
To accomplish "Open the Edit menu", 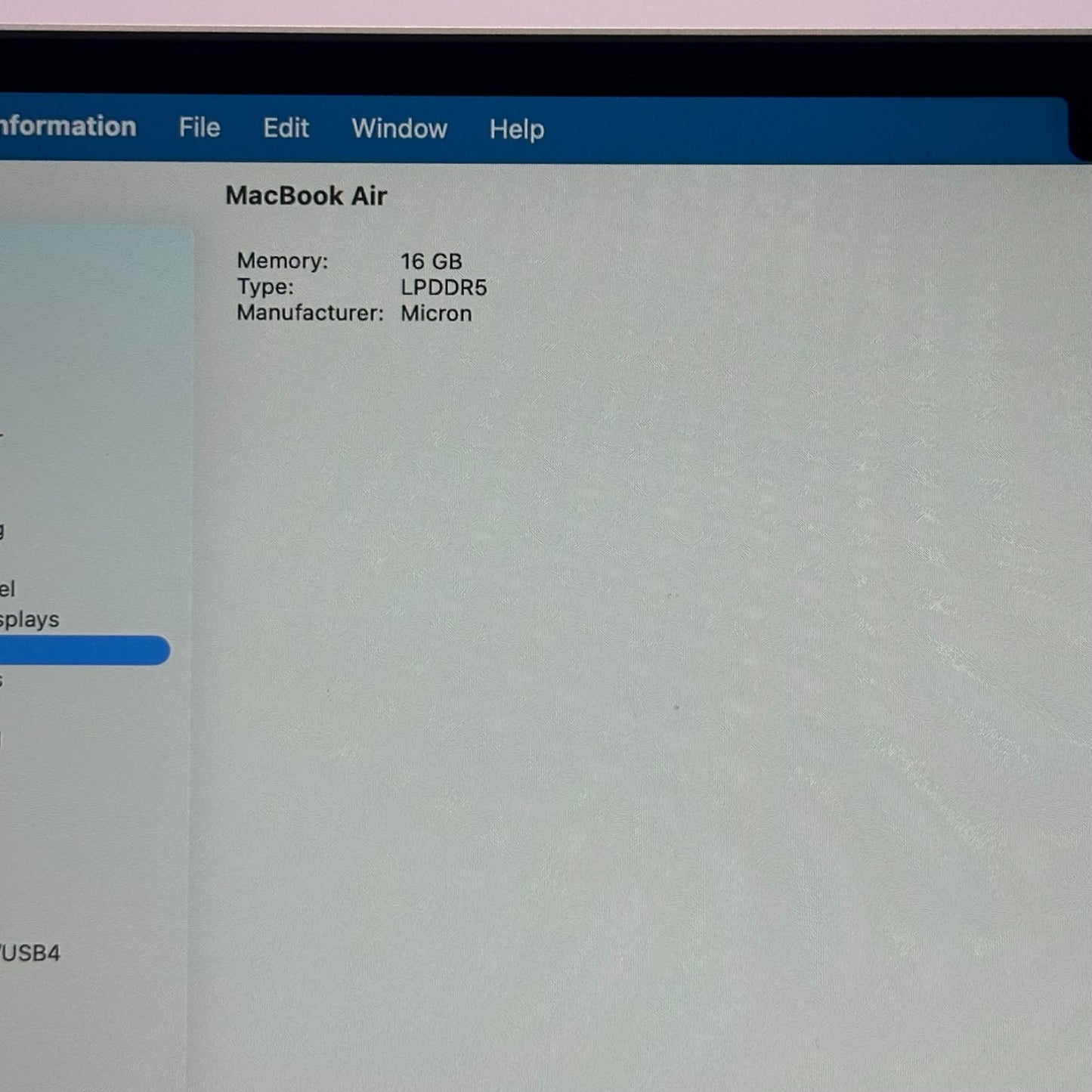I will click(286, 128).
